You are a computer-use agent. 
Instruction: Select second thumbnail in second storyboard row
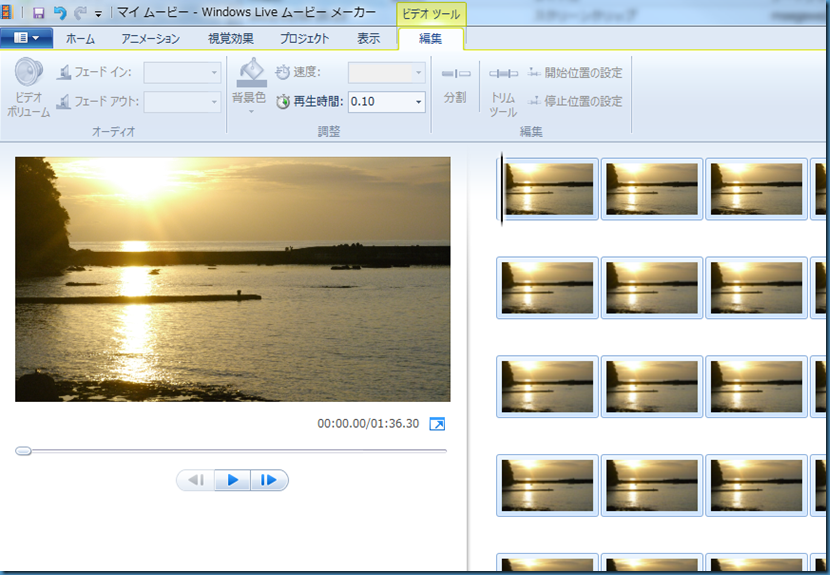click(x=652, y=288)
